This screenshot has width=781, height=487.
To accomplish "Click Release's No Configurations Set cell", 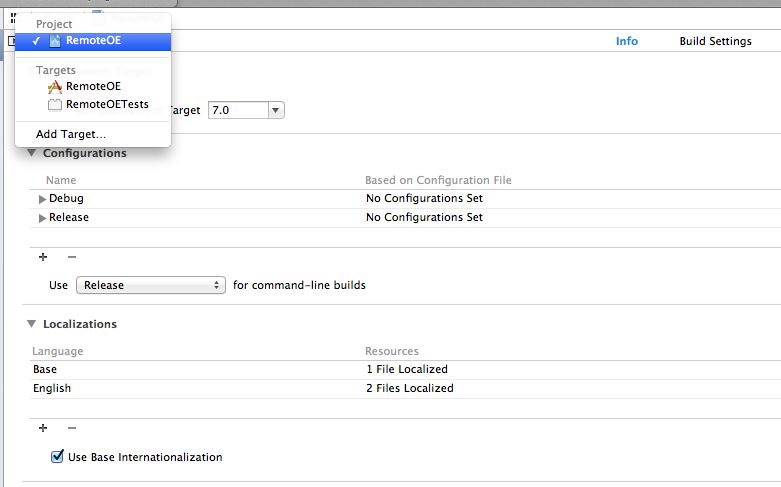I will tap(424, 217).
